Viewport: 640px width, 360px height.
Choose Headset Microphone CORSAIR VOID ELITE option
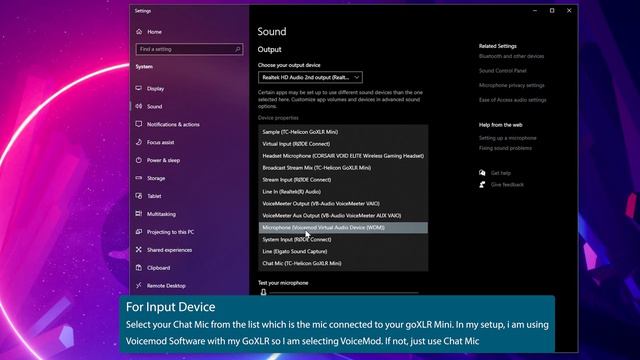(343, 156)
